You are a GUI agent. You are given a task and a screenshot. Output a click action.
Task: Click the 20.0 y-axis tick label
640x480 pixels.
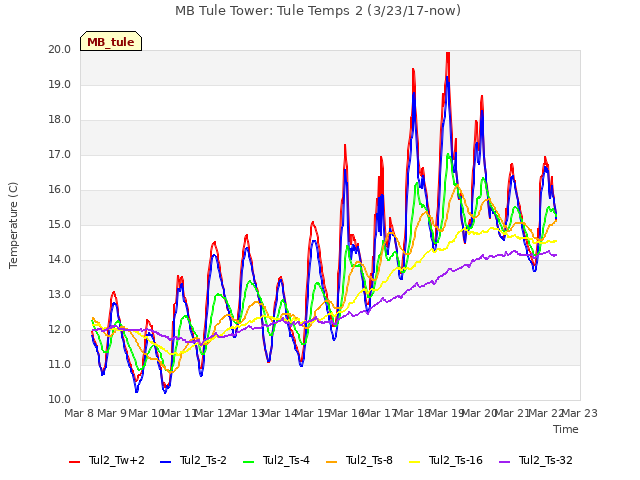pos(60,50)
